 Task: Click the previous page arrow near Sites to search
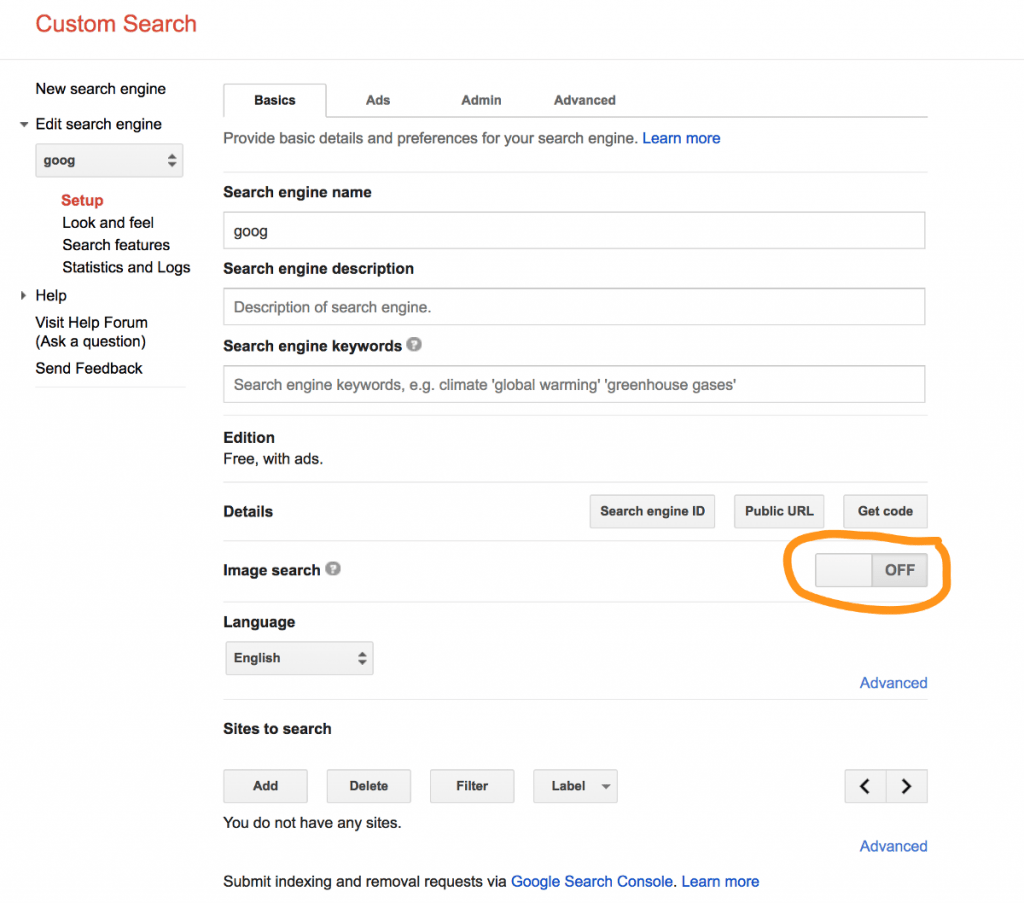point(865,786)
